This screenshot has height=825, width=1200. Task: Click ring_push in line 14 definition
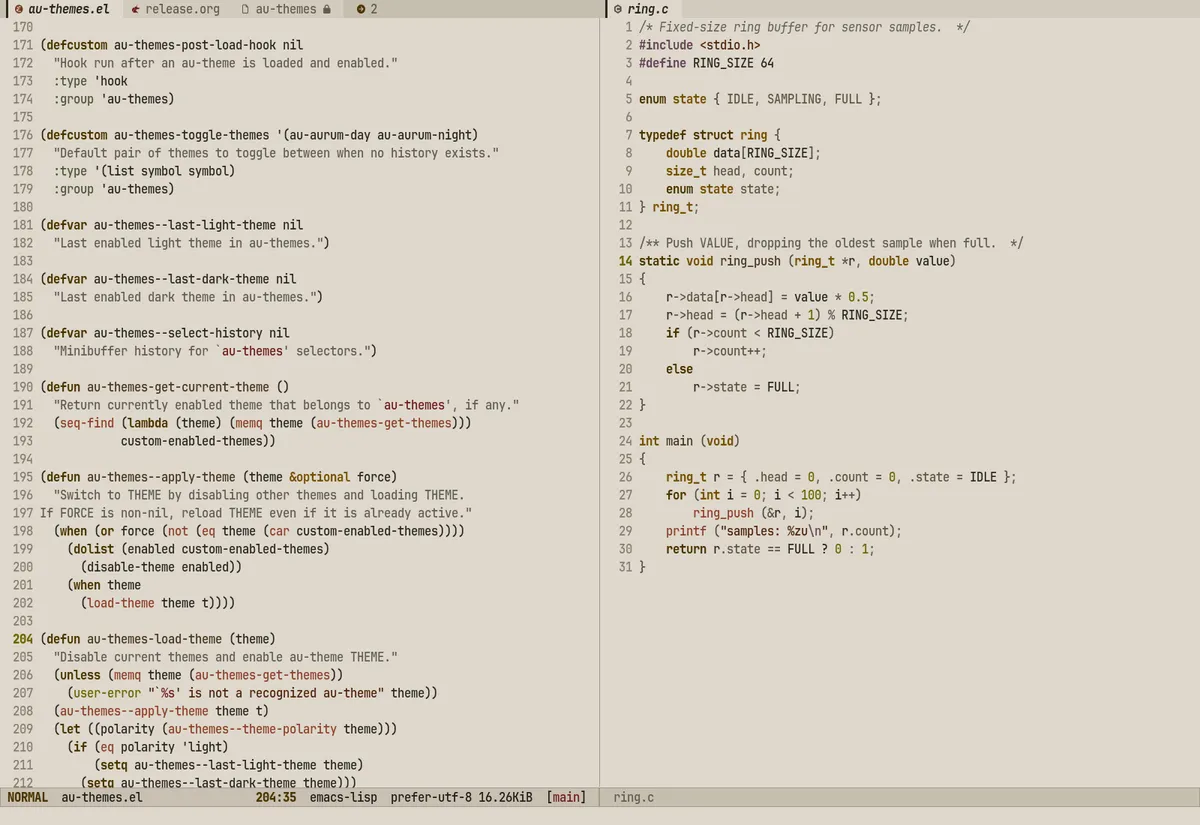(x=751, y=261)
